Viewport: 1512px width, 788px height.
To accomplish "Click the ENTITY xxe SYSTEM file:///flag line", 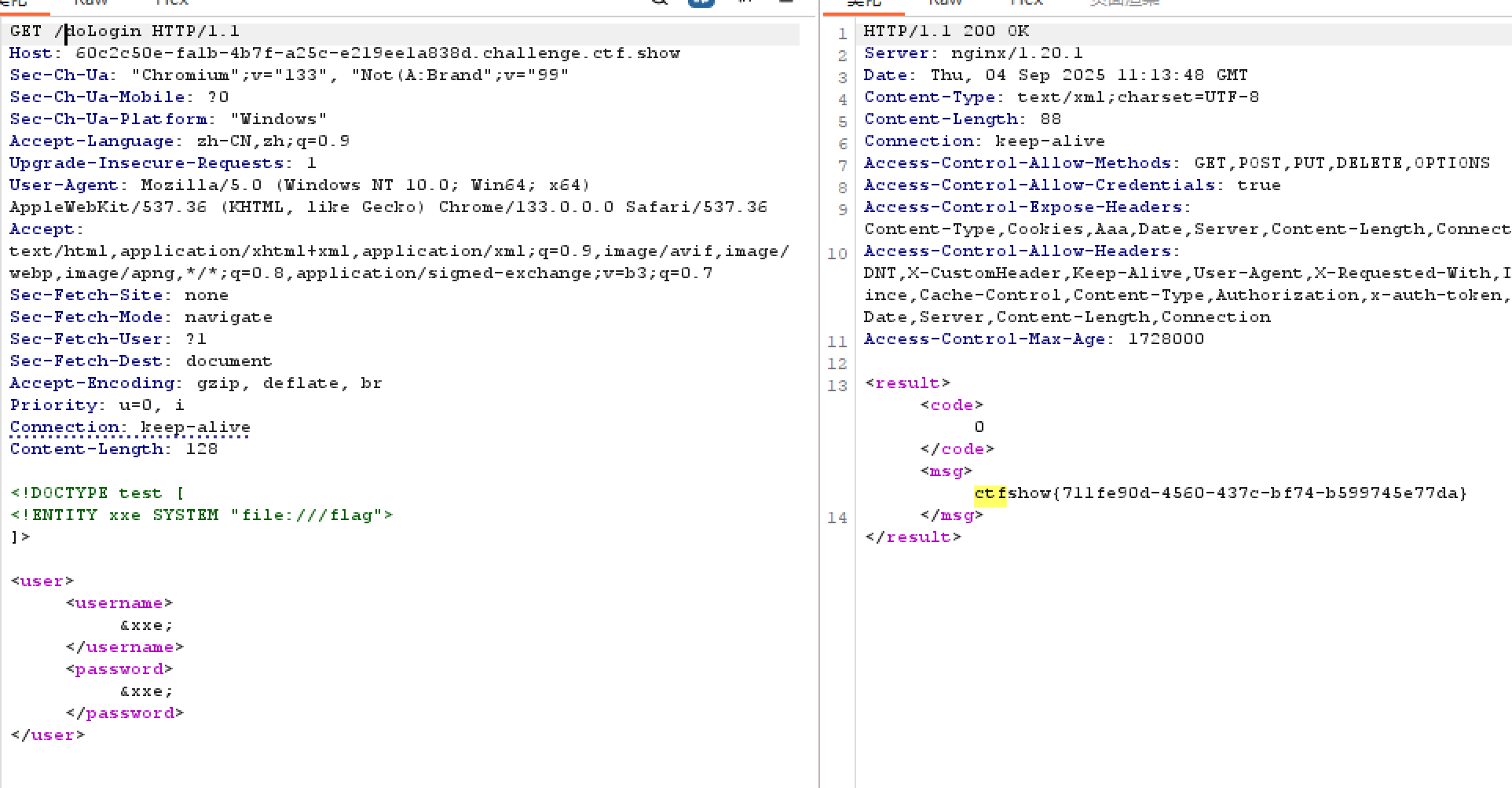I will 201,515.
